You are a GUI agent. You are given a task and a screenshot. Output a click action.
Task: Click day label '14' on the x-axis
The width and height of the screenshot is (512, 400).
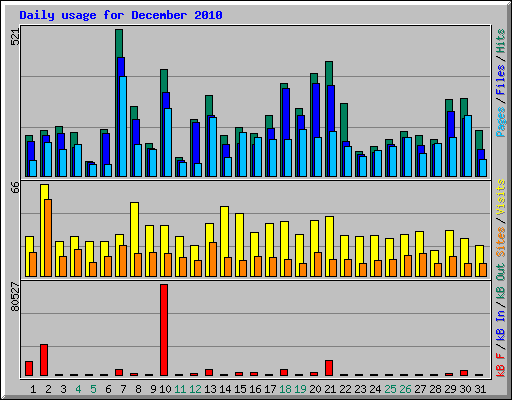point(225,389)
